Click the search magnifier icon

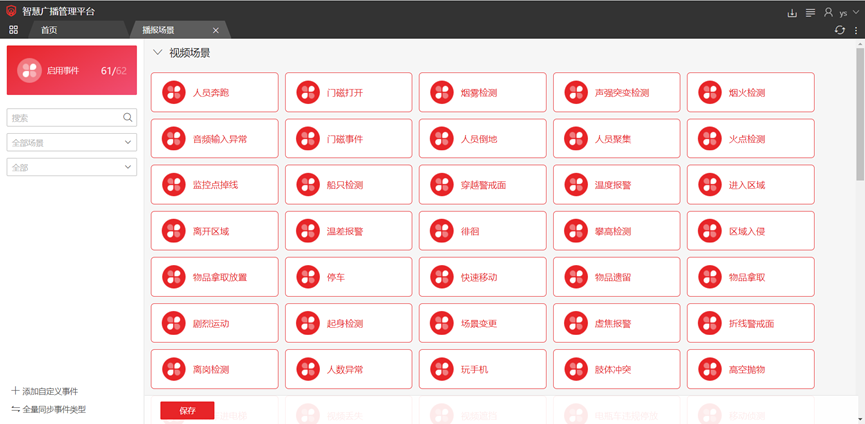[128, 117]
